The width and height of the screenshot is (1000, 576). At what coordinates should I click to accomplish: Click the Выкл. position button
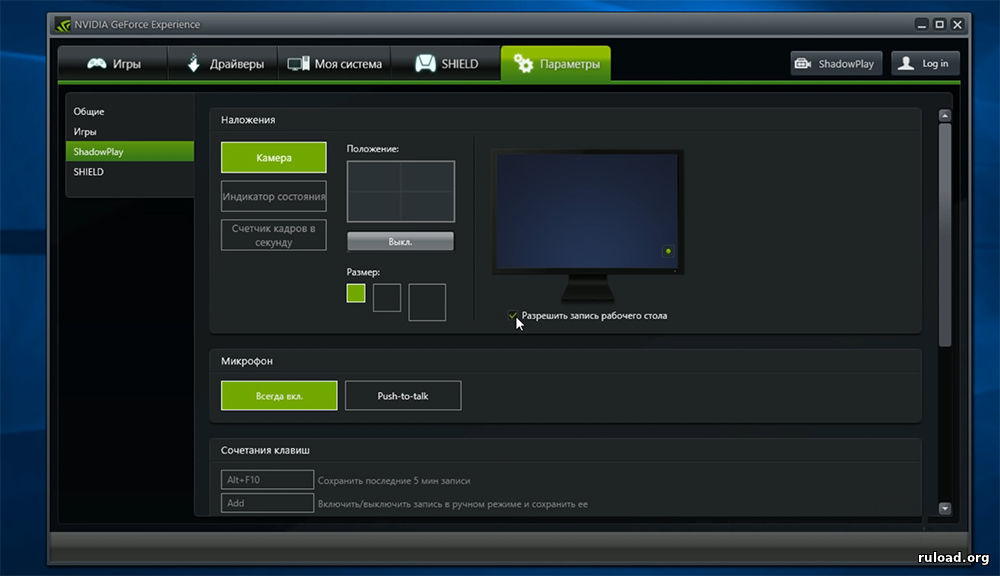pos(401,241)
